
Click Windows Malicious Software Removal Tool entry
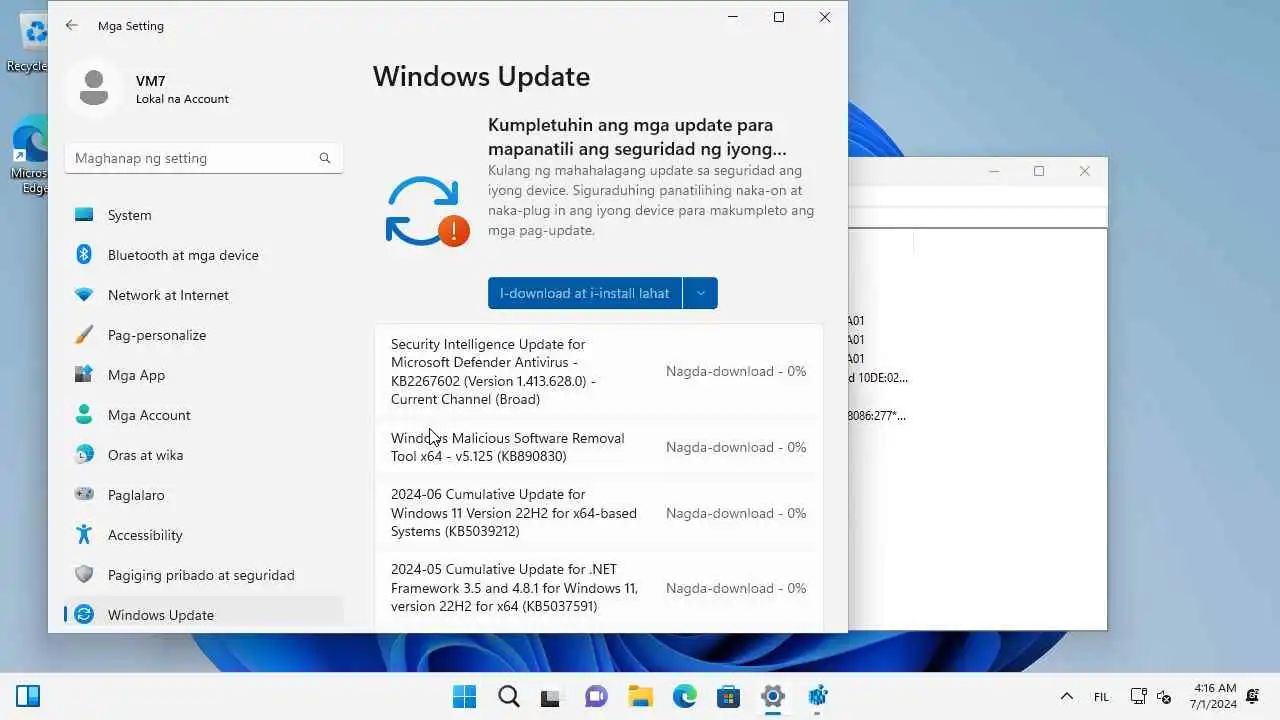(x=599, y=447)
